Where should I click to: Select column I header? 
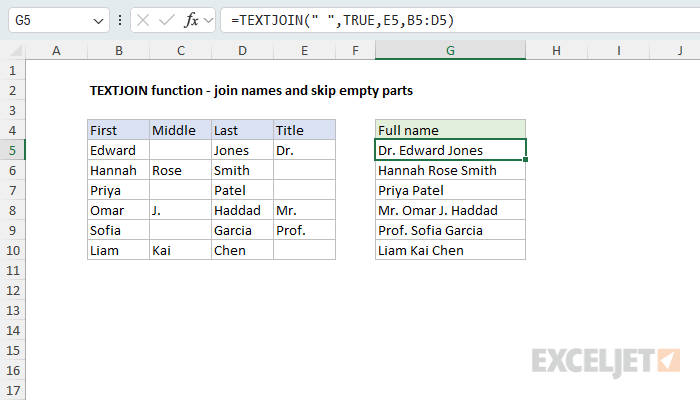(618, 50)
